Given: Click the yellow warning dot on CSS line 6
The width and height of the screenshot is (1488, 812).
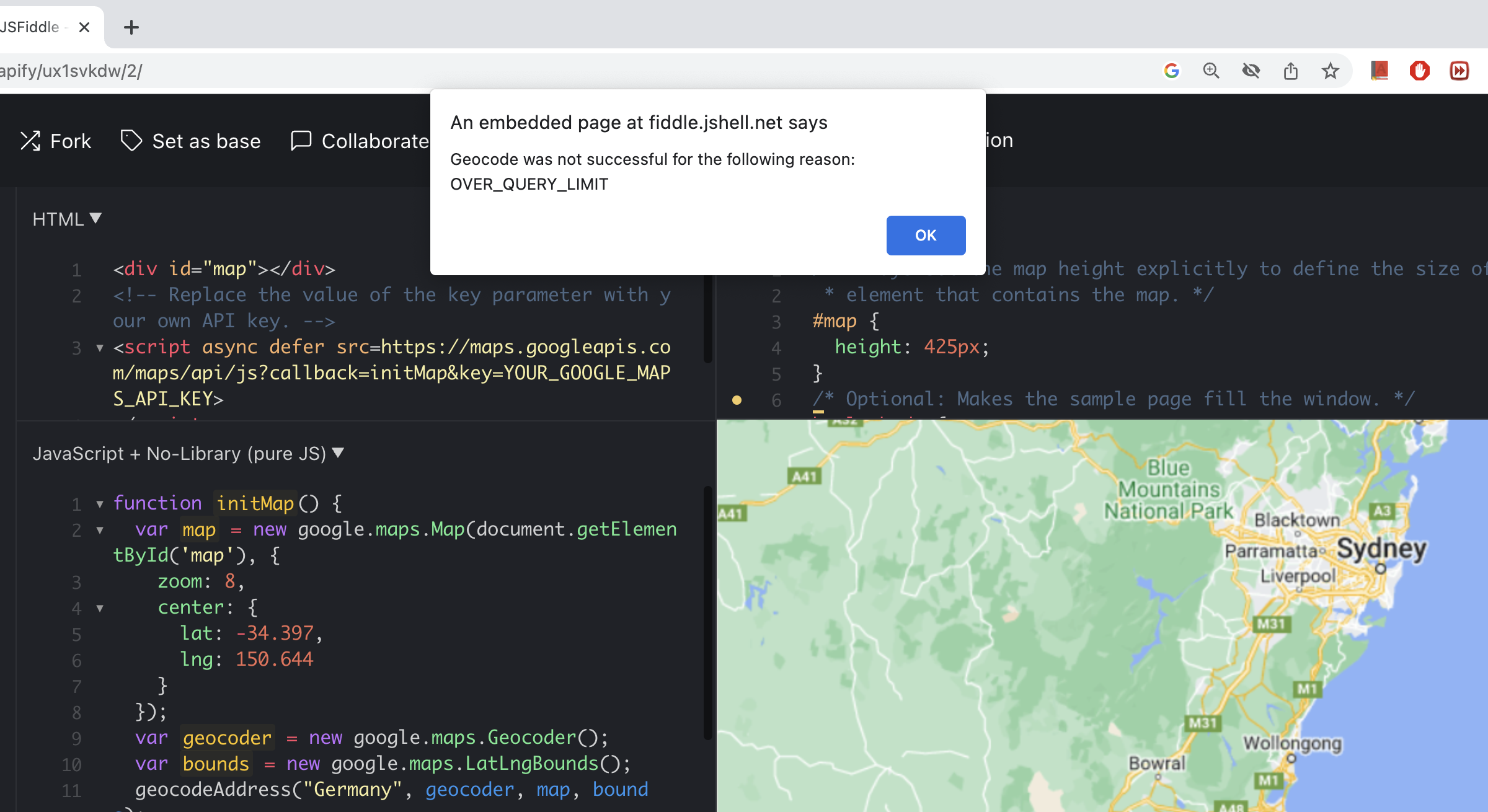Looking at the screenshot, I should tap(737, 400).
